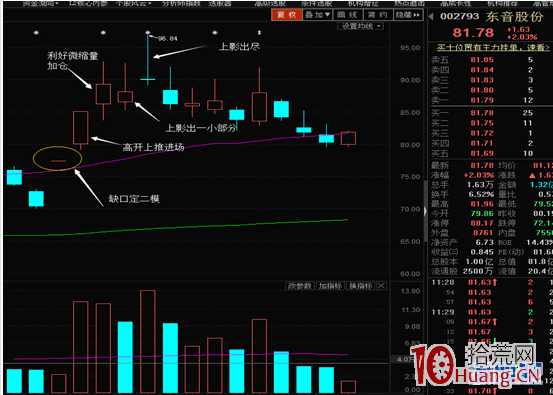Click the up-down arrow event marker atop chart
This screenshot has width=553, height=395.
pyautogui.click(x=260, y=32)
